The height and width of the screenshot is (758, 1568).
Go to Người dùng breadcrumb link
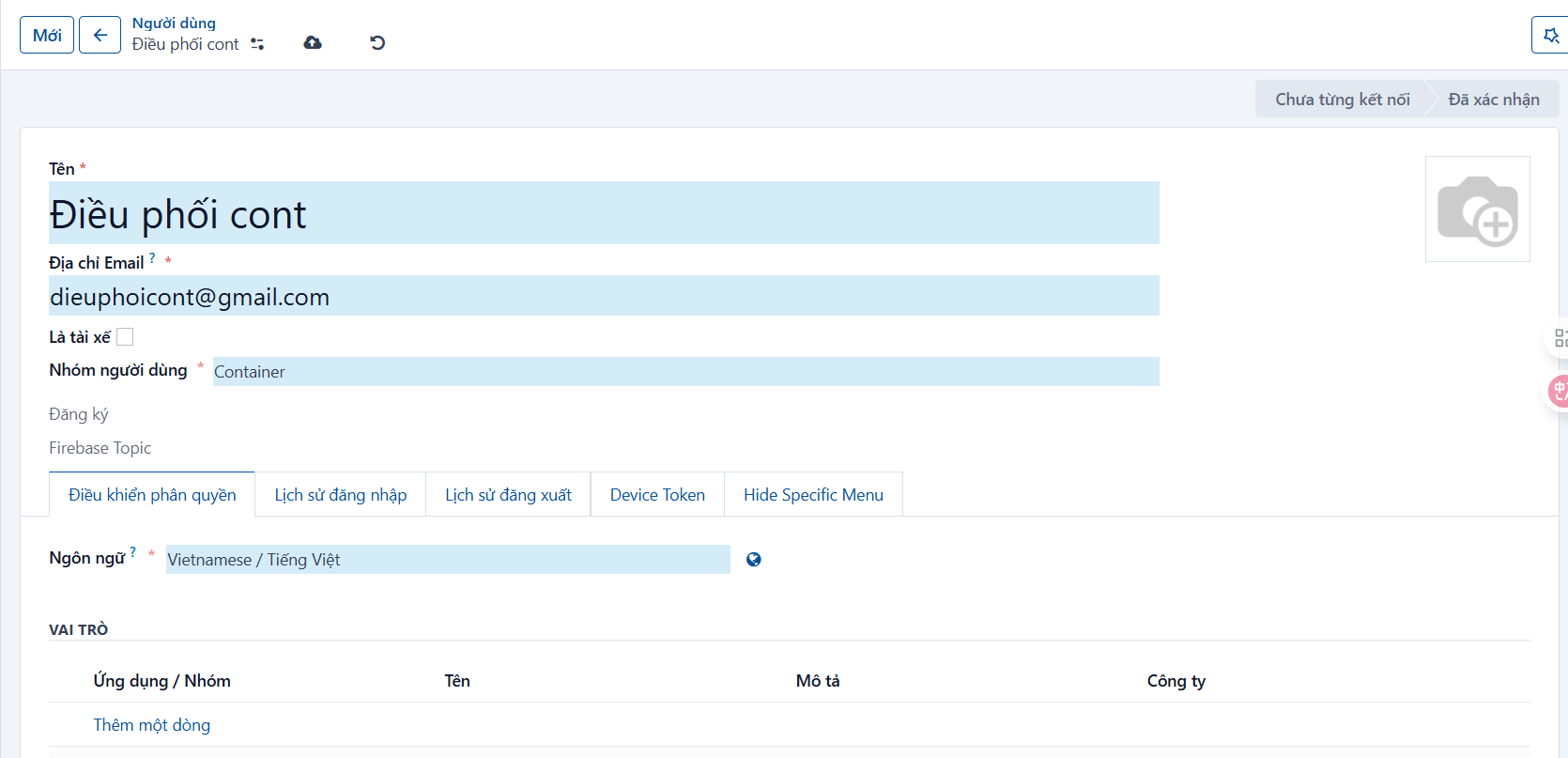click(174, 23)
